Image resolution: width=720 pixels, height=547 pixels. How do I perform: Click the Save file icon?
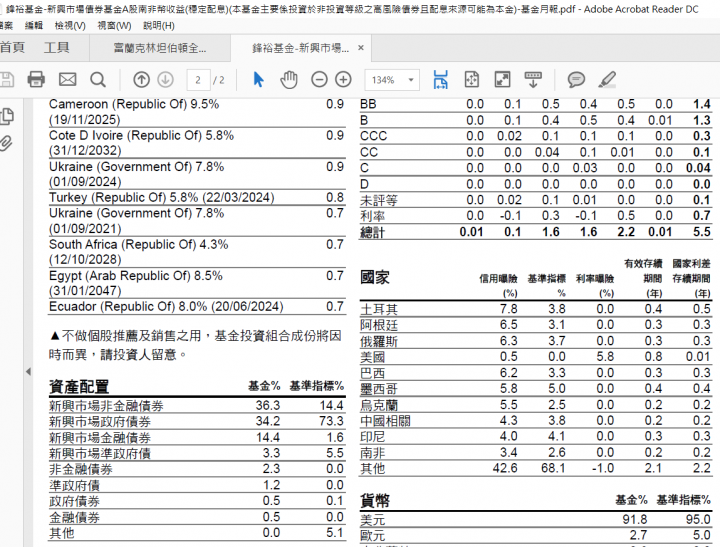[x=6, y=80]
